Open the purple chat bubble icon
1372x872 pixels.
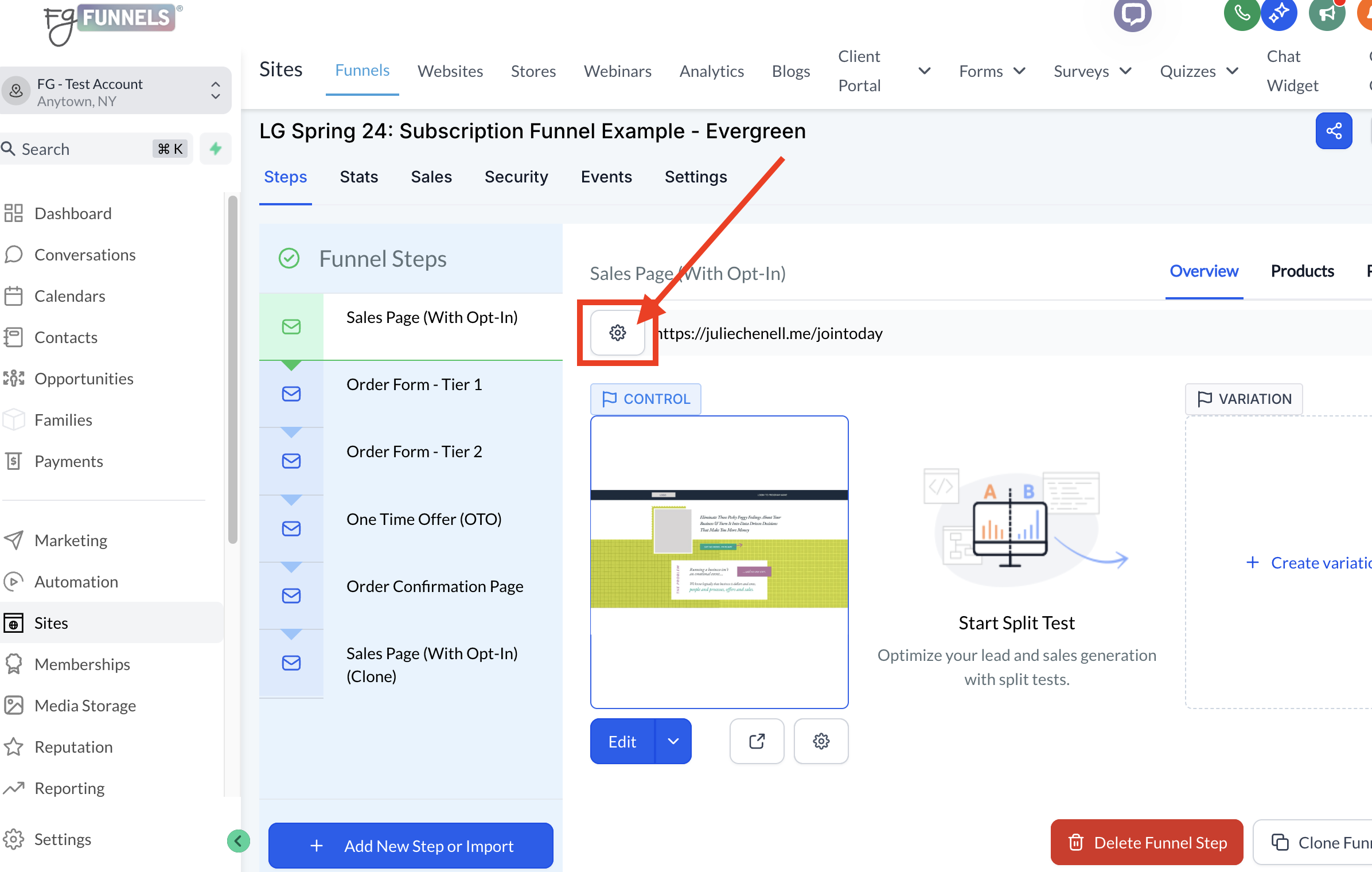[1132, 14]
